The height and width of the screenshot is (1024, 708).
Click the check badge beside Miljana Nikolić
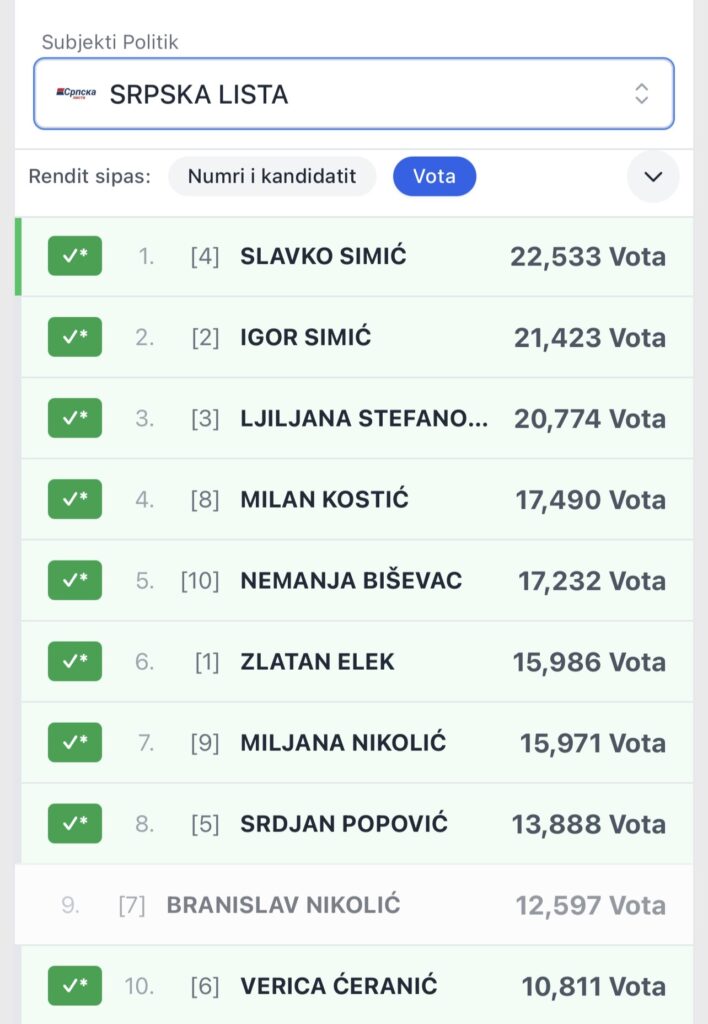75,742
